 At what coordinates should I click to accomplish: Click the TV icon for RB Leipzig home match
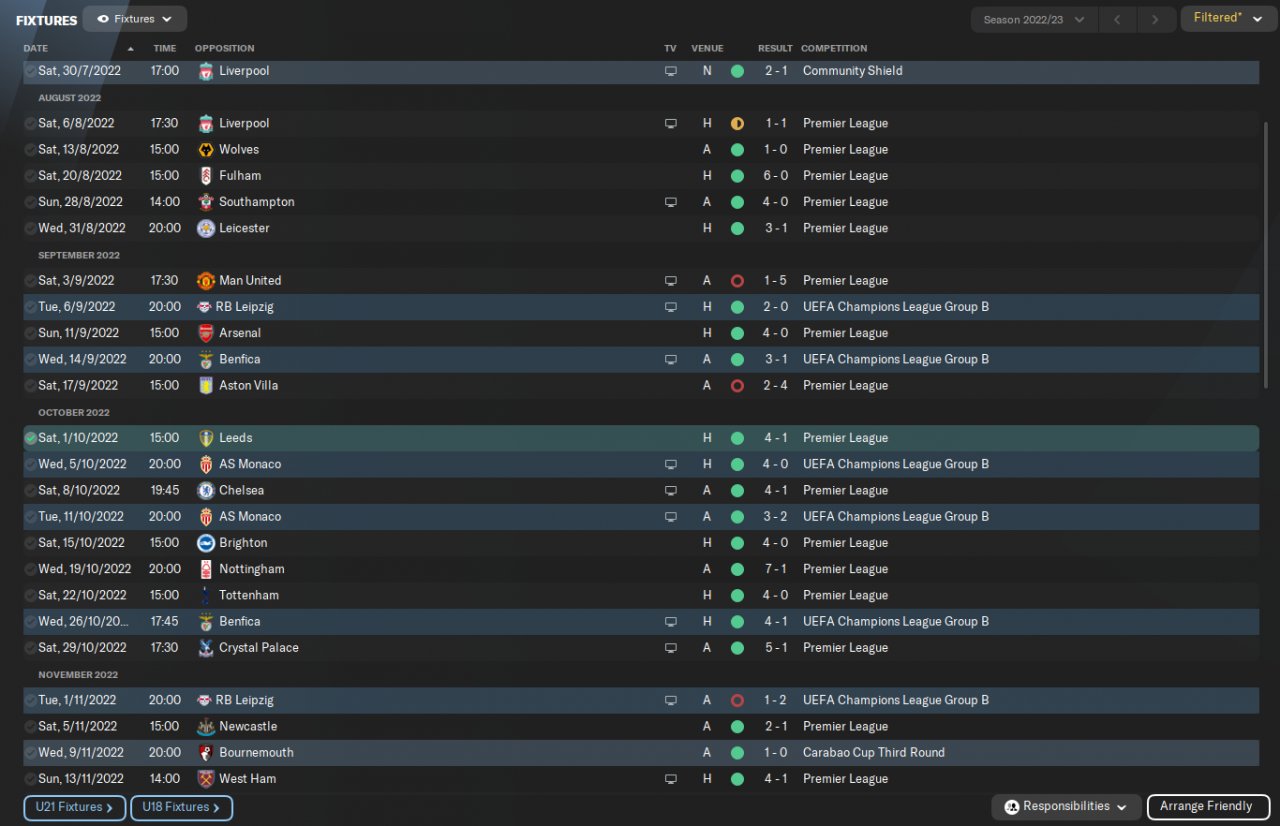[x=671, y=307]
